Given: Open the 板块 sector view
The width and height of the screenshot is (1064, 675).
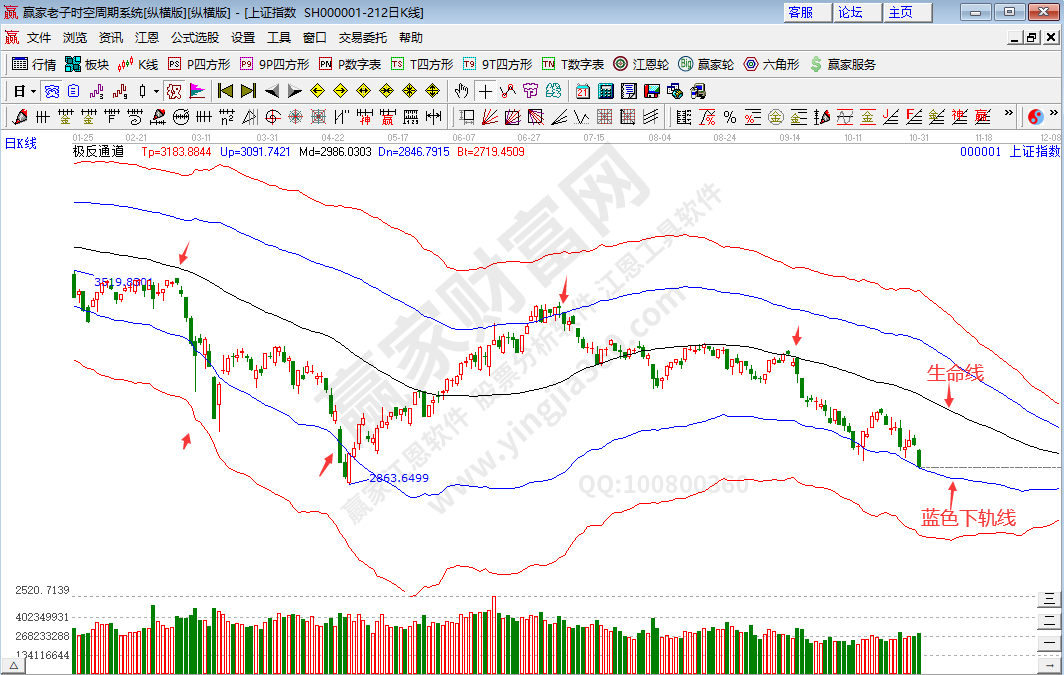Looking at the screenshot, I should (86, 64).
